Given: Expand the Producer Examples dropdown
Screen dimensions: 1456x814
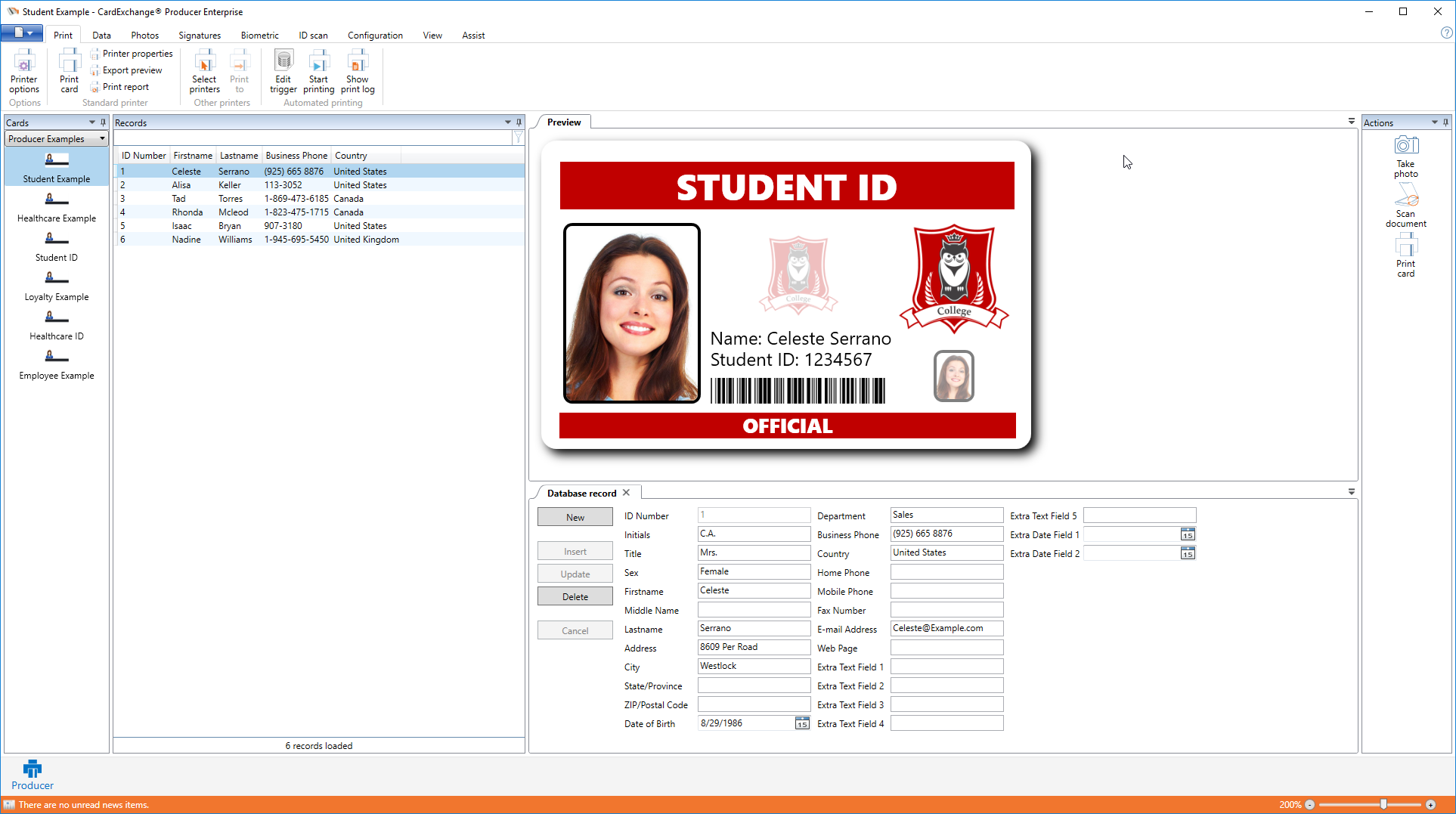Looking at the screenshot, I should click(x=102, y=139).
